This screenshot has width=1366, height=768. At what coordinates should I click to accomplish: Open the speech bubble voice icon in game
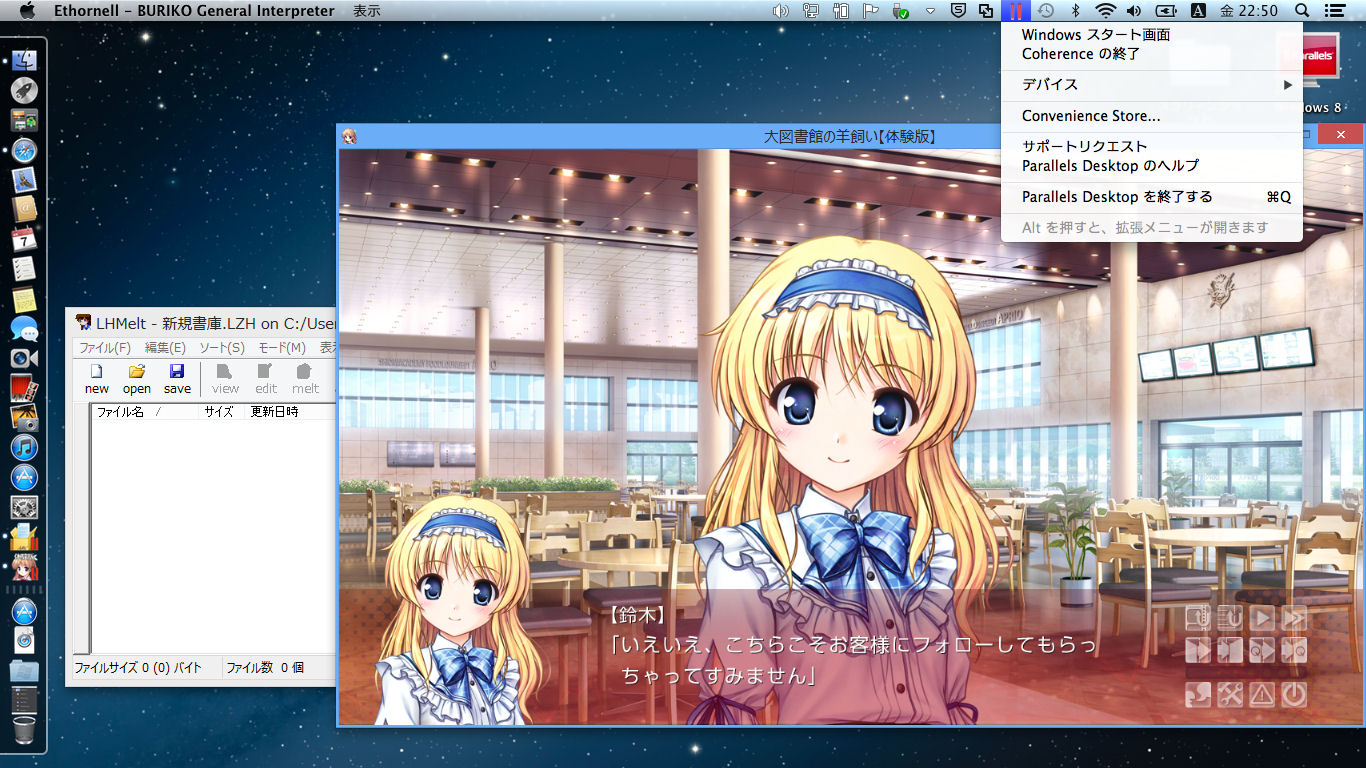[x=1198, y=694]
